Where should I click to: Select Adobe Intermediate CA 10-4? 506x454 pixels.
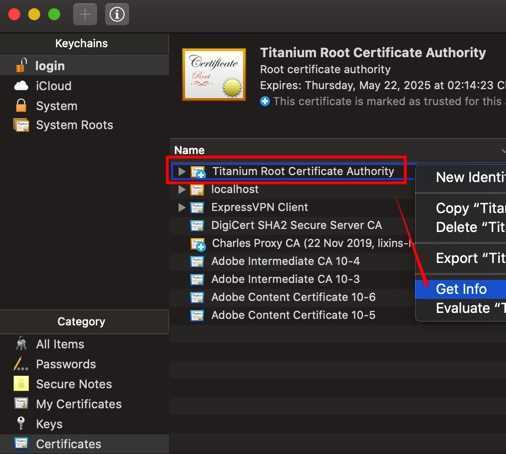(x=285, y=261)
